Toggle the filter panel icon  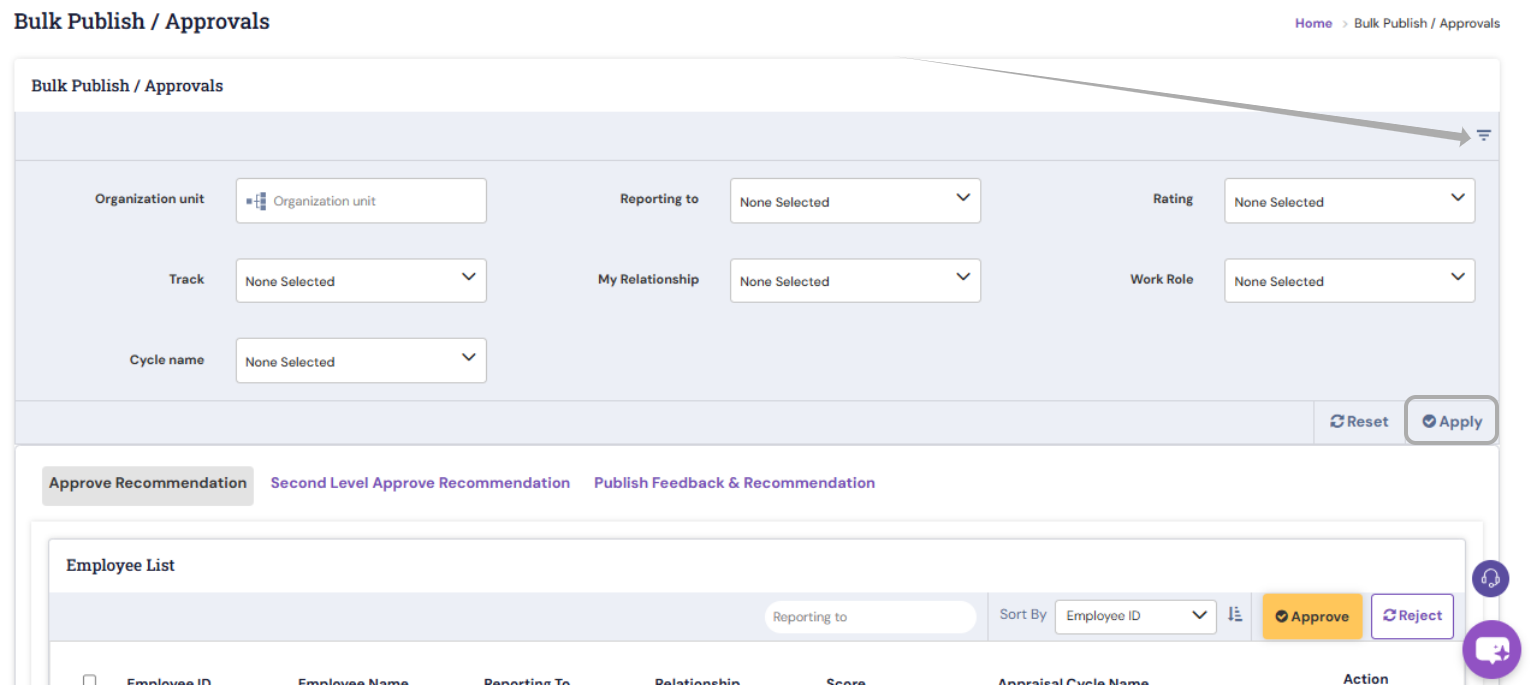1483,135
